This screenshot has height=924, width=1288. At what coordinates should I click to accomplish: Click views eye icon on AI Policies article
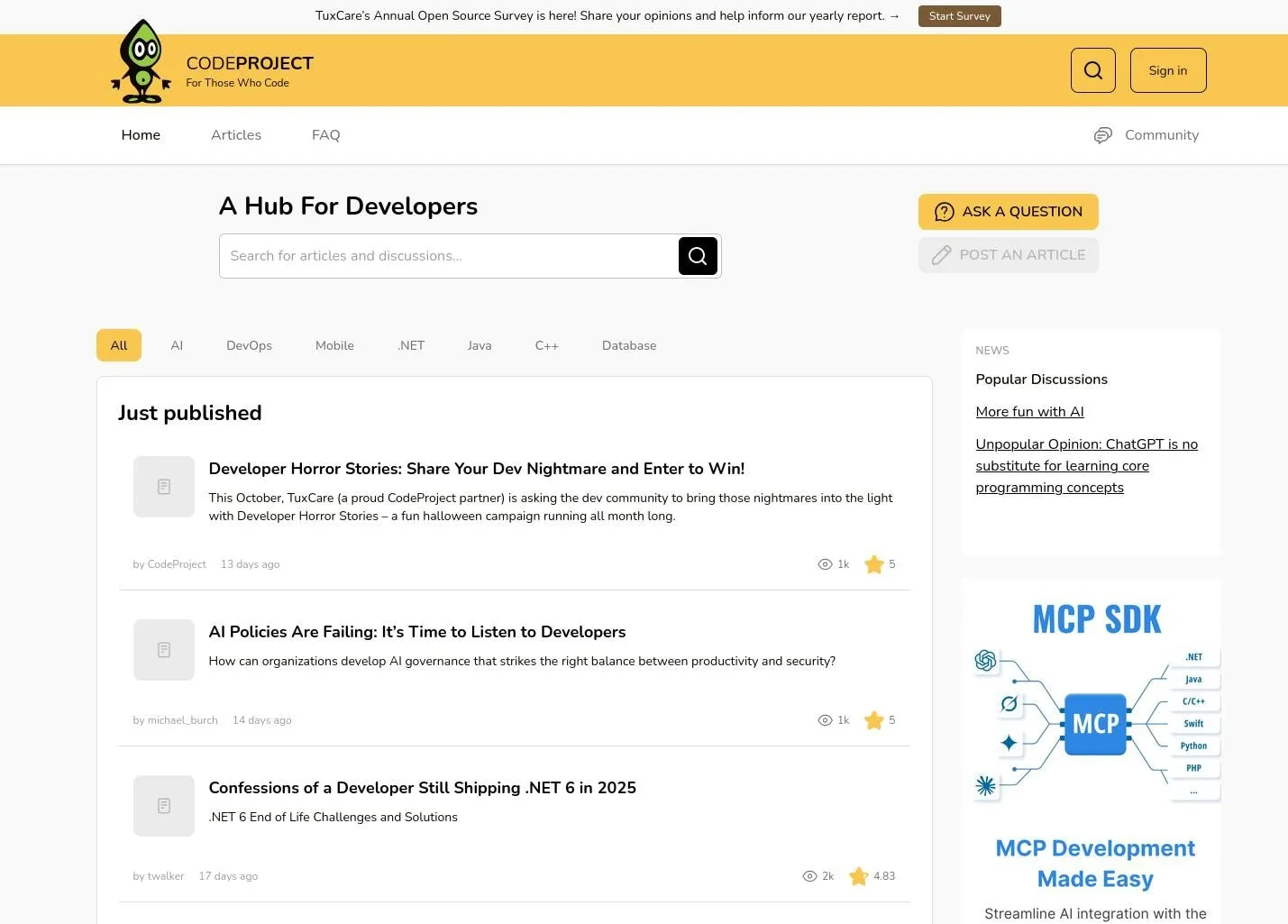click(825, 720)
